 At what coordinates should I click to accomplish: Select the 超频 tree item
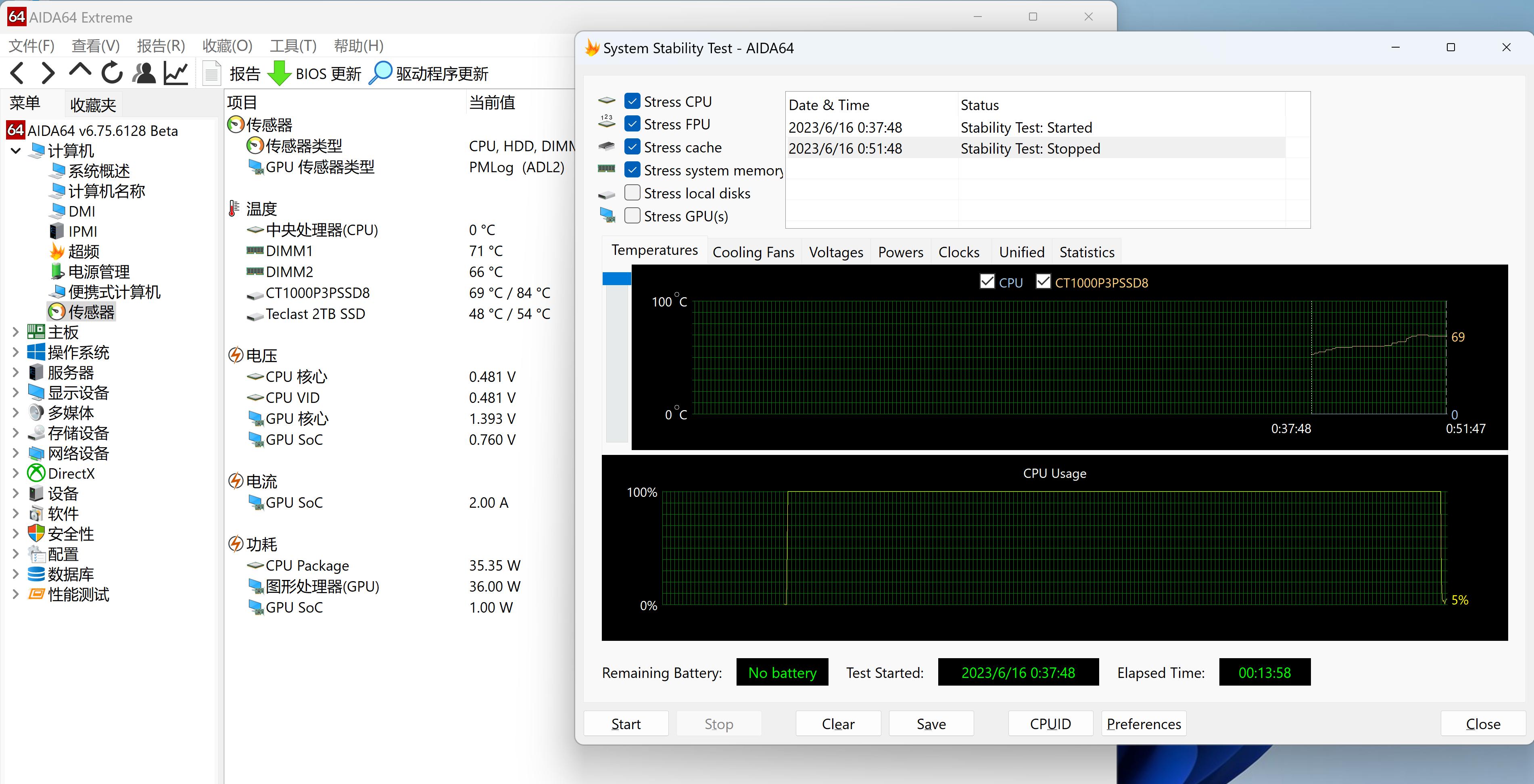[83, 251]
